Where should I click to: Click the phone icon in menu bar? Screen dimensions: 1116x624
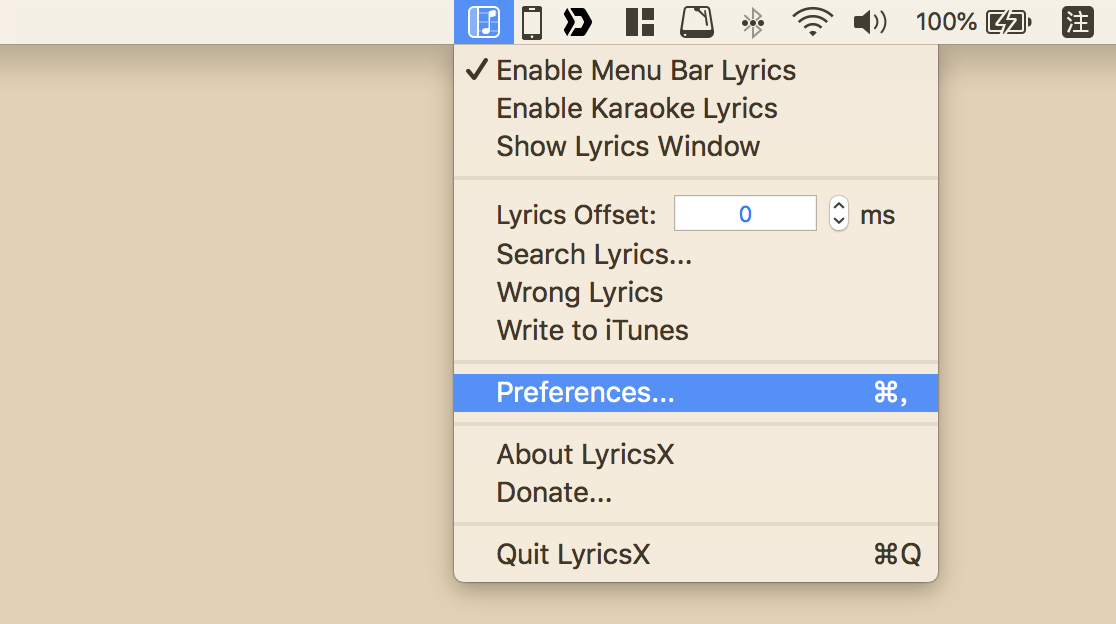click(x=532, y=22)
